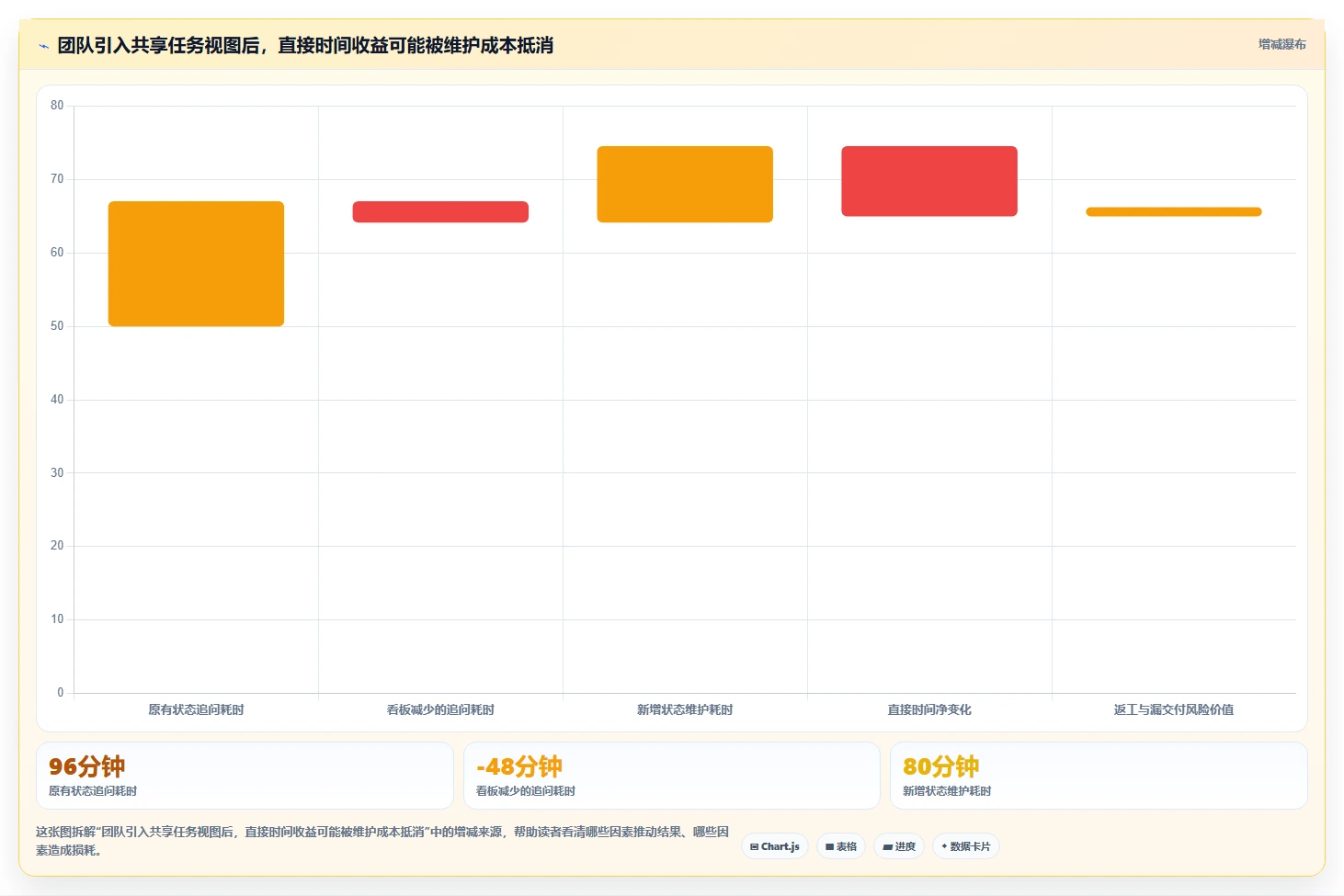Click the axis label 新增状态维护耗时
The width and height of the screenshot is (1344, 896).
tap(685, 709)
